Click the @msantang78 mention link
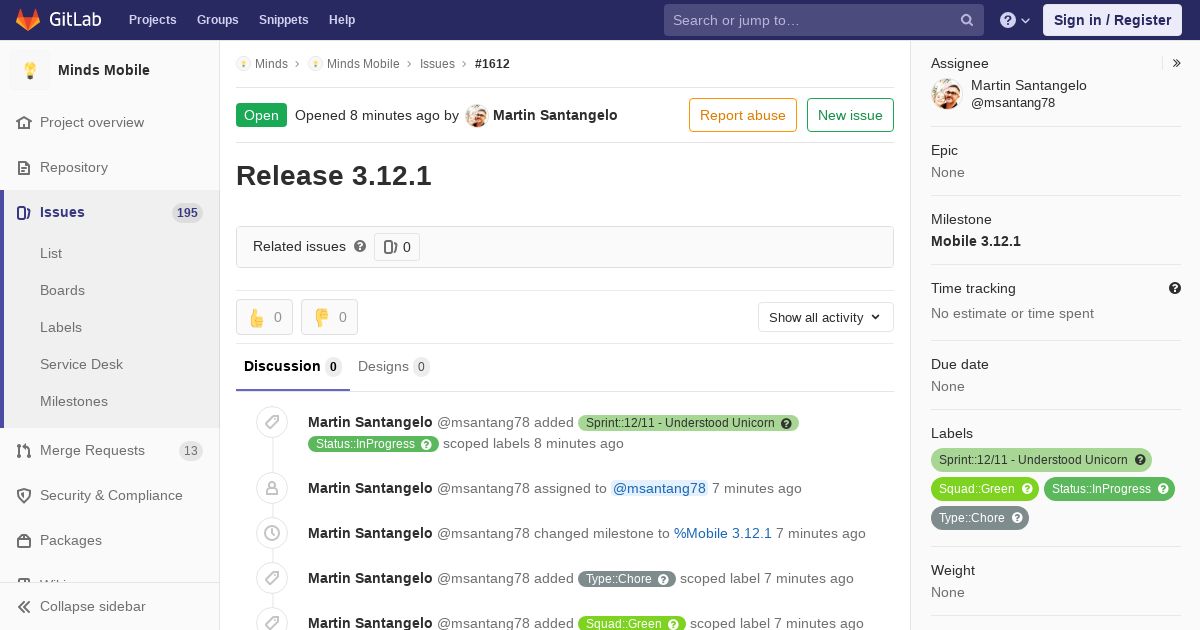 (659, 488)
